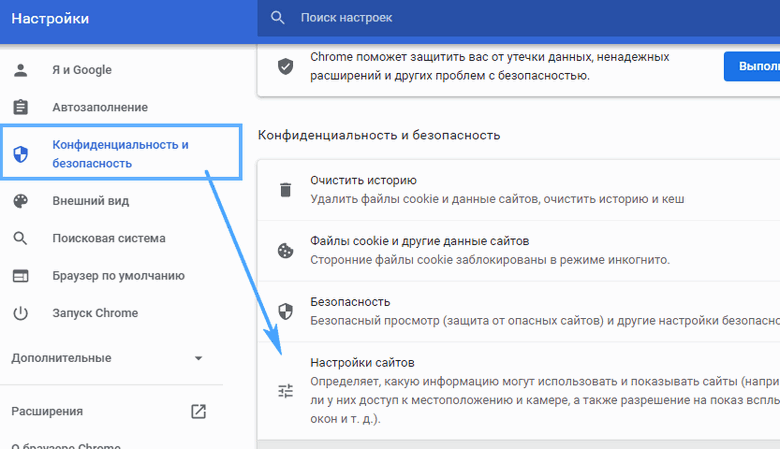Screen dimensions: 780x449
Task: Click the search magnifier icon in header
Action: tap(278, 18)
